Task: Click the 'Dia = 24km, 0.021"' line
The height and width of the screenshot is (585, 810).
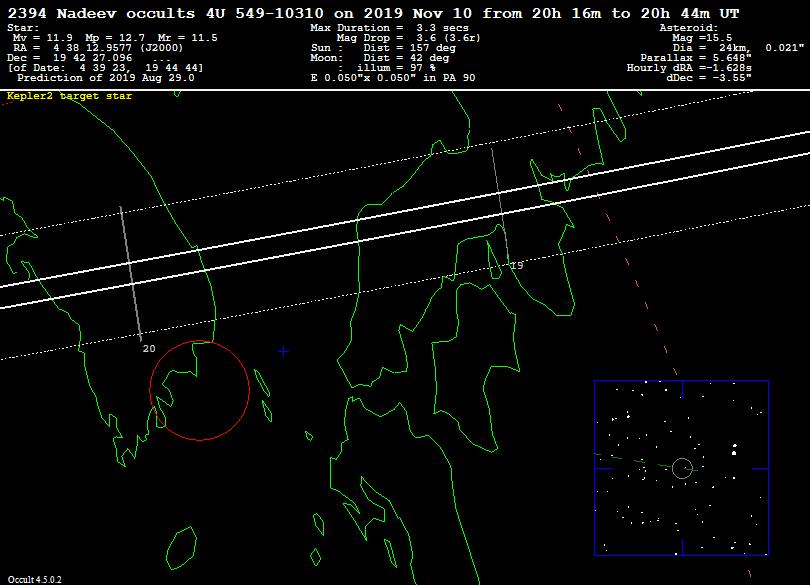Action: coord(738,48)
